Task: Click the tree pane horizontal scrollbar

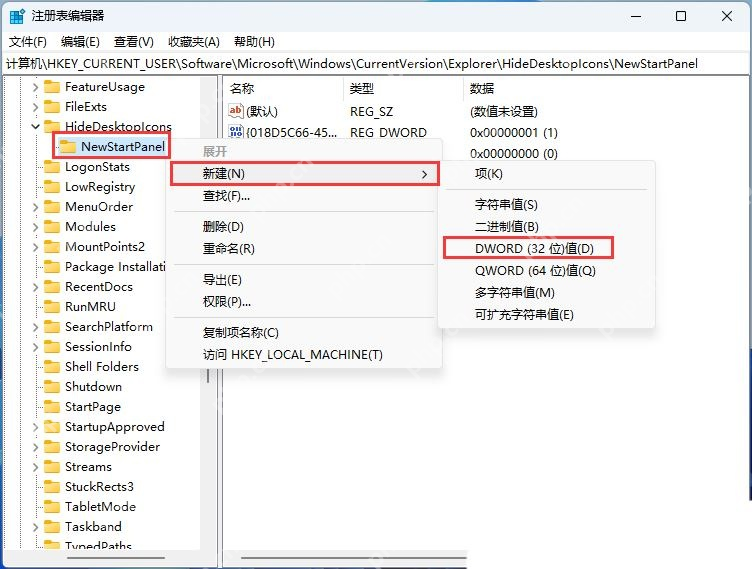Action: [116, 558]
